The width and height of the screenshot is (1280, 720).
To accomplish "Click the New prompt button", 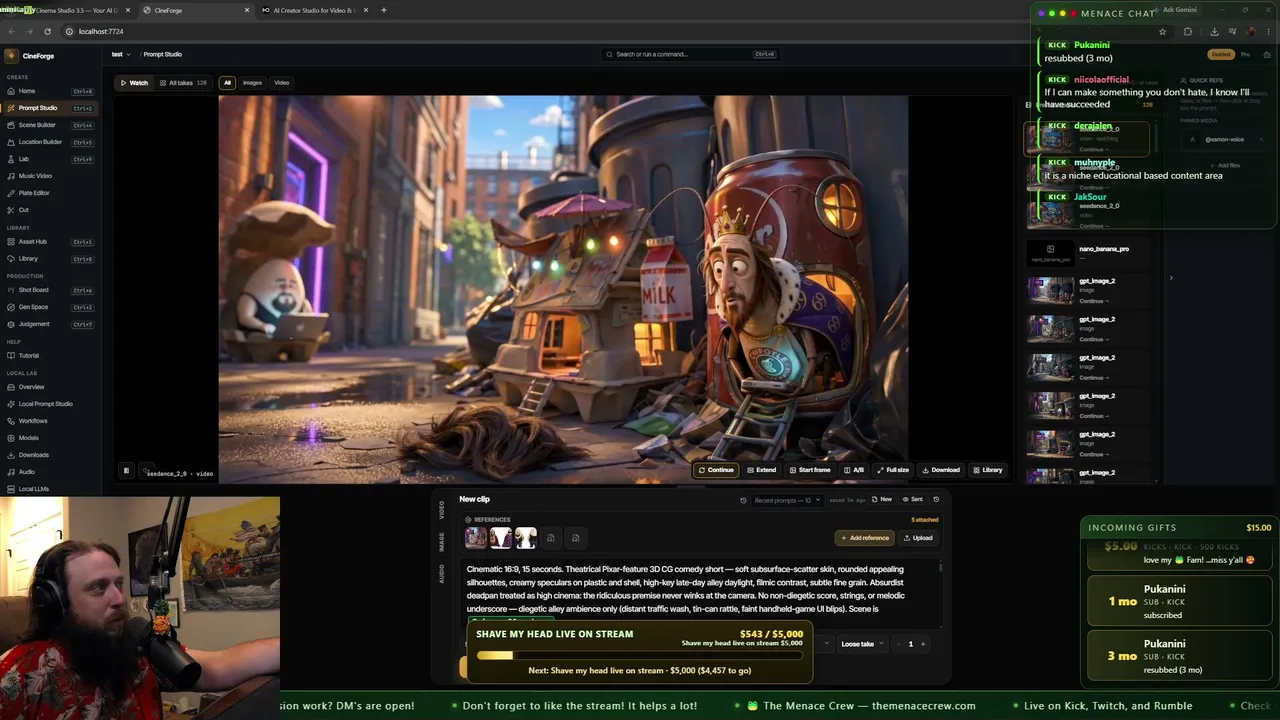I will [x=882, y=500].
